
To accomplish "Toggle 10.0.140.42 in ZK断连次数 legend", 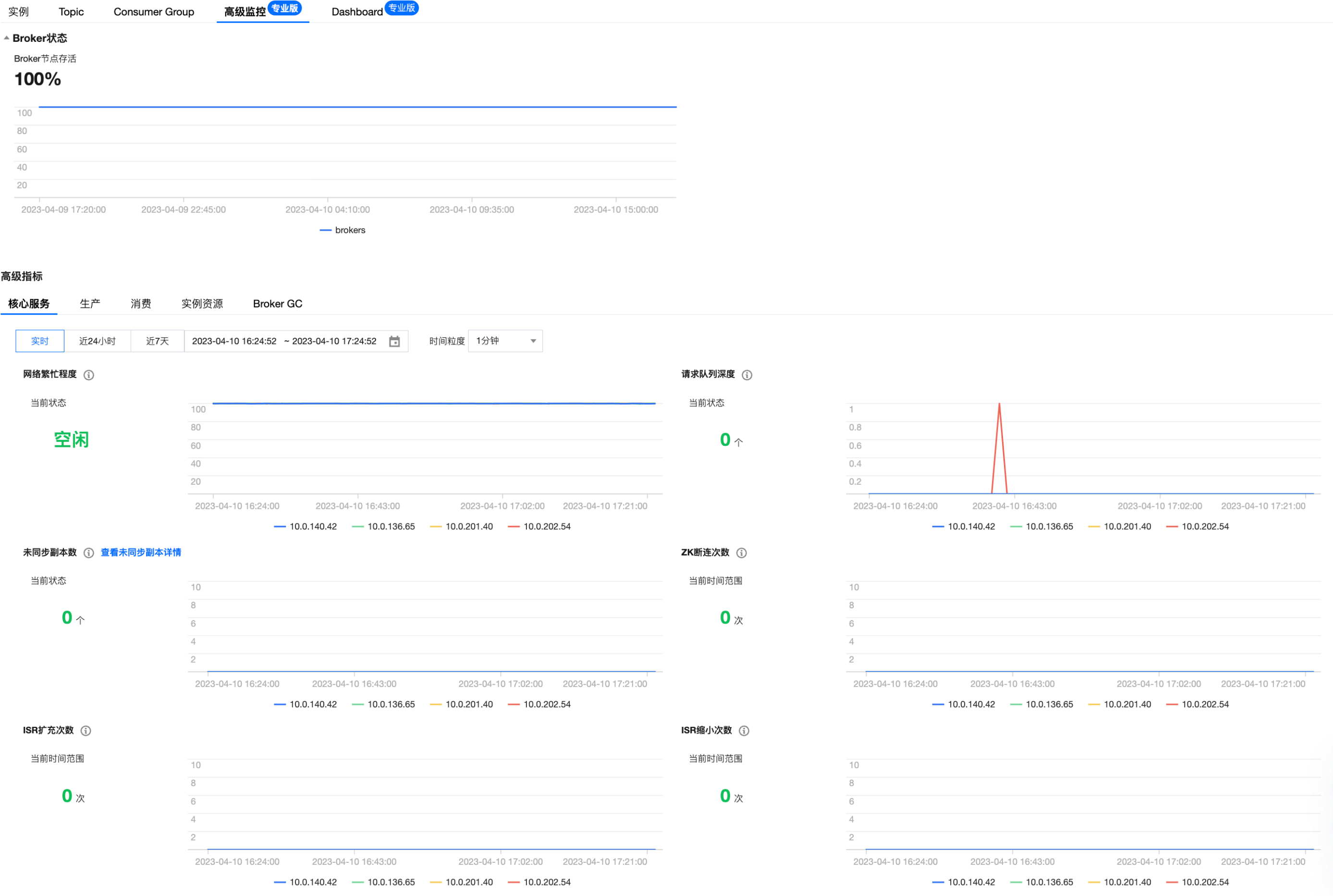I will pos(963,704).
